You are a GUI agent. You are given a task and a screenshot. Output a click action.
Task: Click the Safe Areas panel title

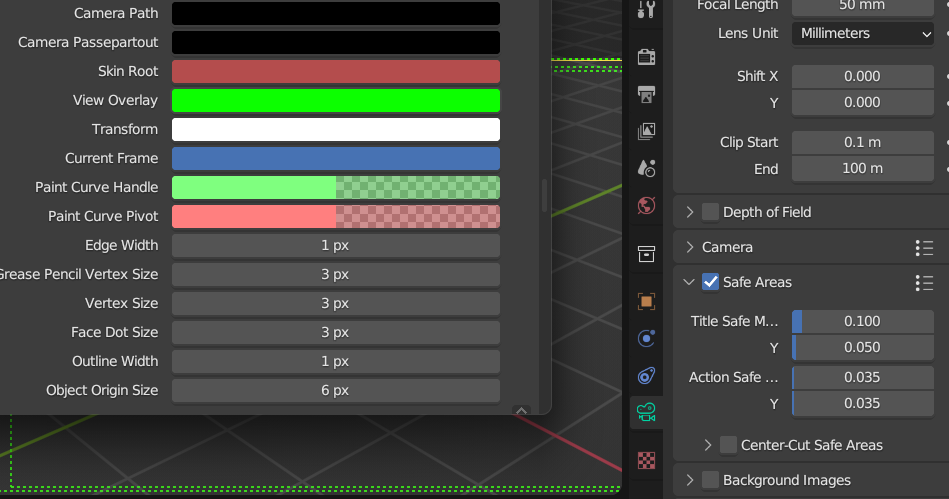pyautogui.click(x=757, y=282)
